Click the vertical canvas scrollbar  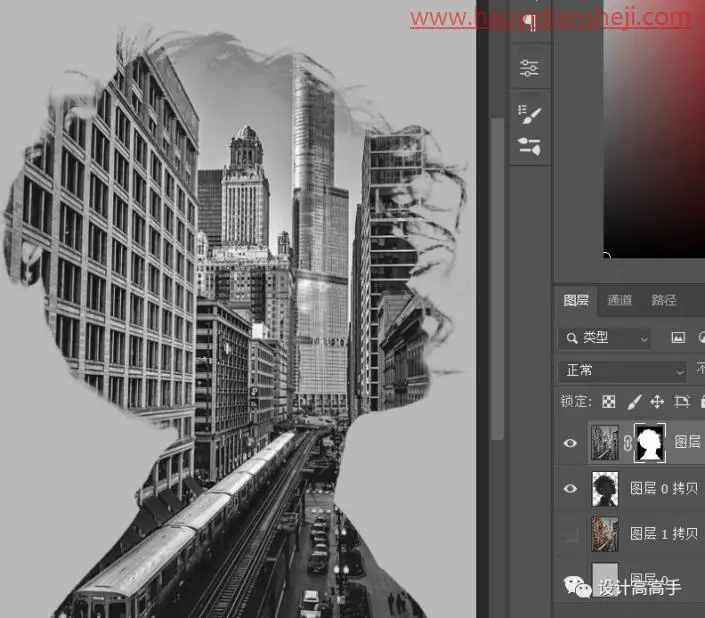(497, 279)
